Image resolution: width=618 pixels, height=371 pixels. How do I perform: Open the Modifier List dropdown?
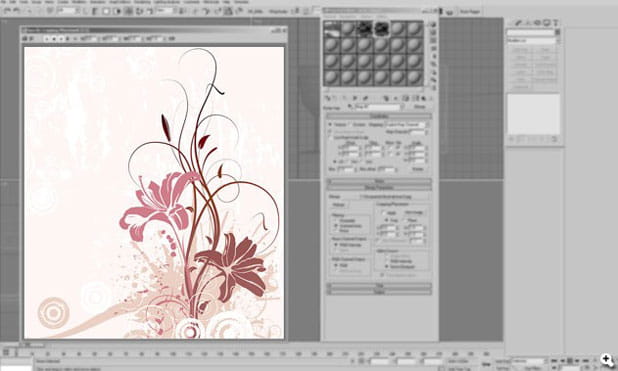[532, 41]
